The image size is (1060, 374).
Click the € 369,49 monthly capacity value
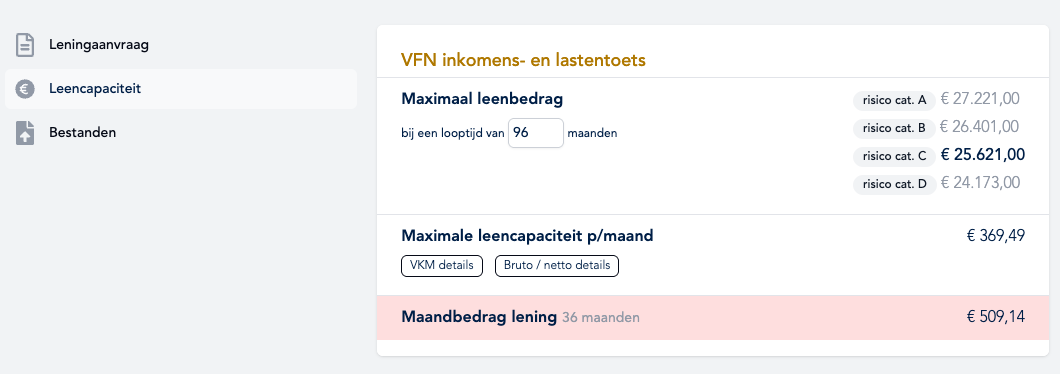pos(996,236)
